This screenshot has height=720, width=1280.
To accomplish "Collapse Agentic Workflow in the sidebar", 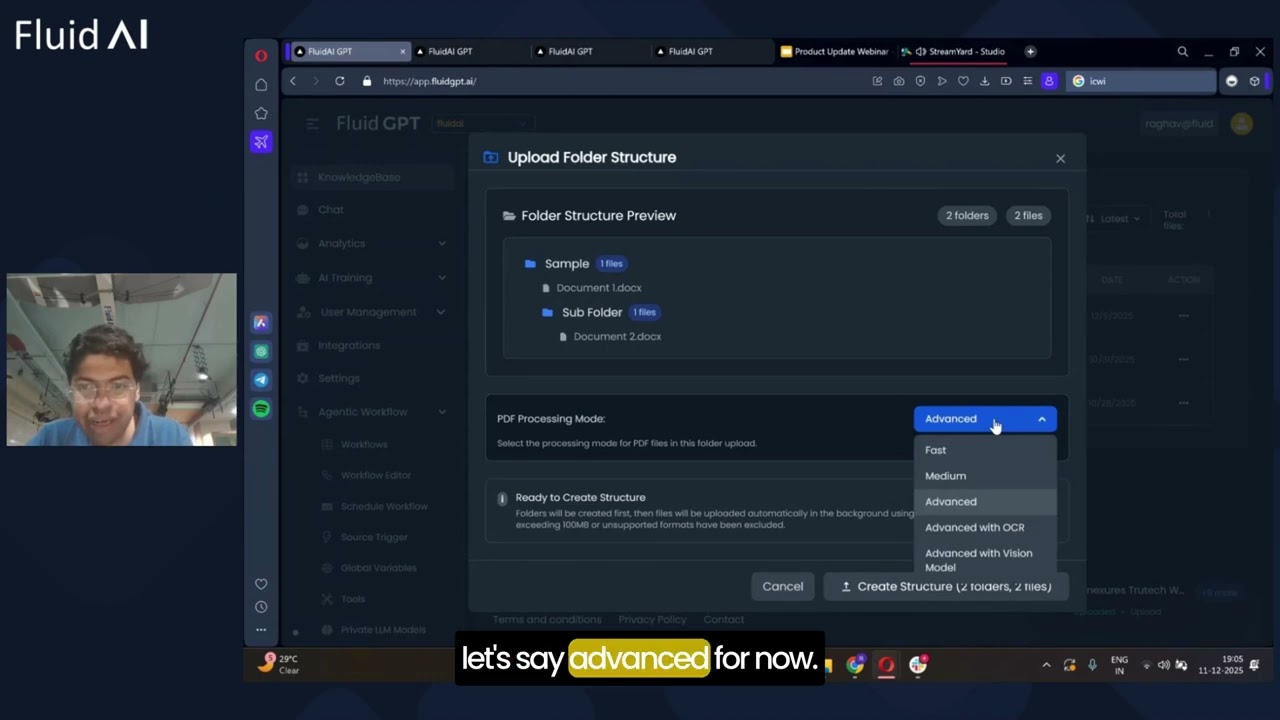I will point(371,411).
